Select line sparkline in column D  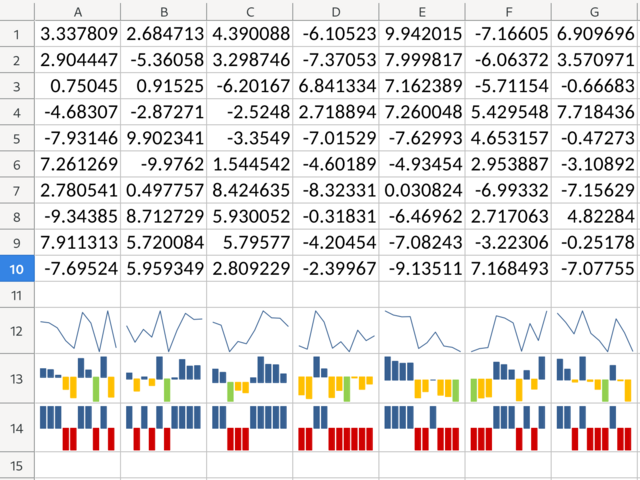click(336, 331)
